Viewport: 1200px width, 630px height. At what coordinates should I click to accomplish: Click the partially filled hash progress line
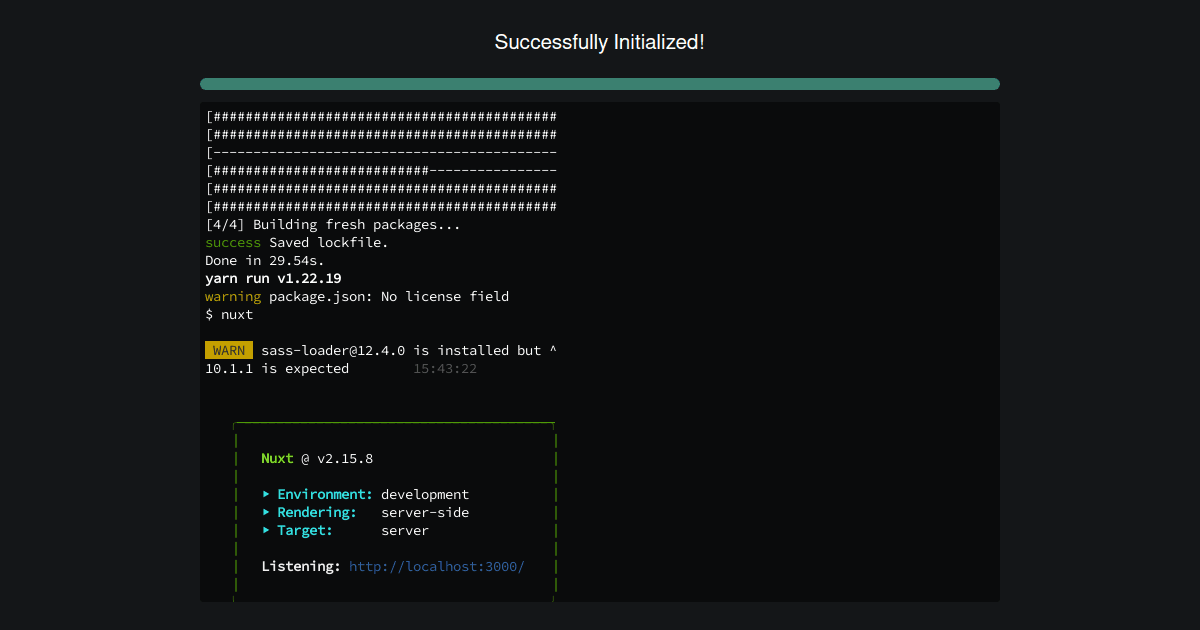click(381, 170)
